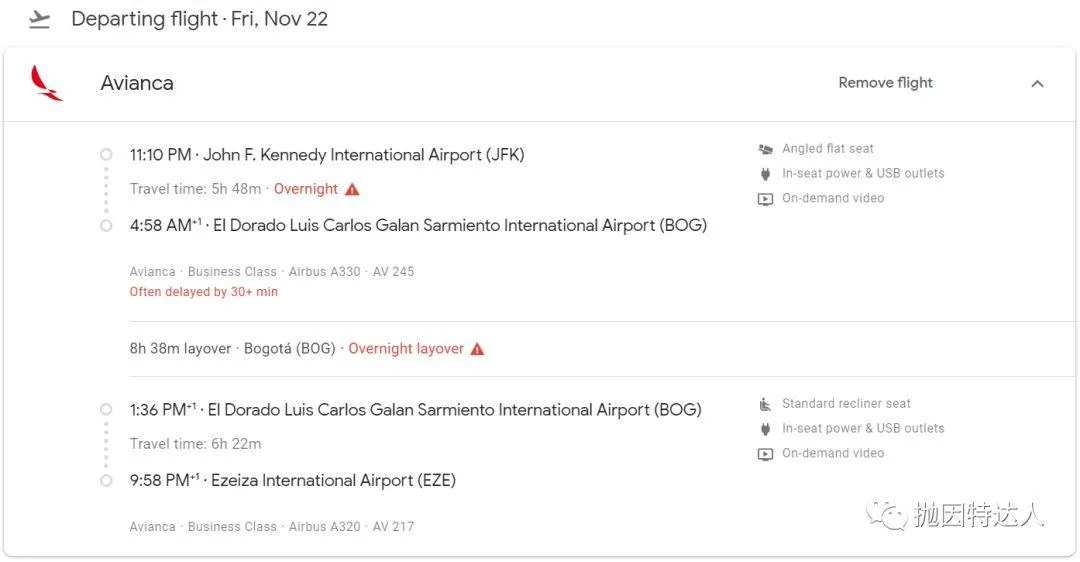Click the Overnight layover warning triangle

pyautogui.click(x=477, y=349)
